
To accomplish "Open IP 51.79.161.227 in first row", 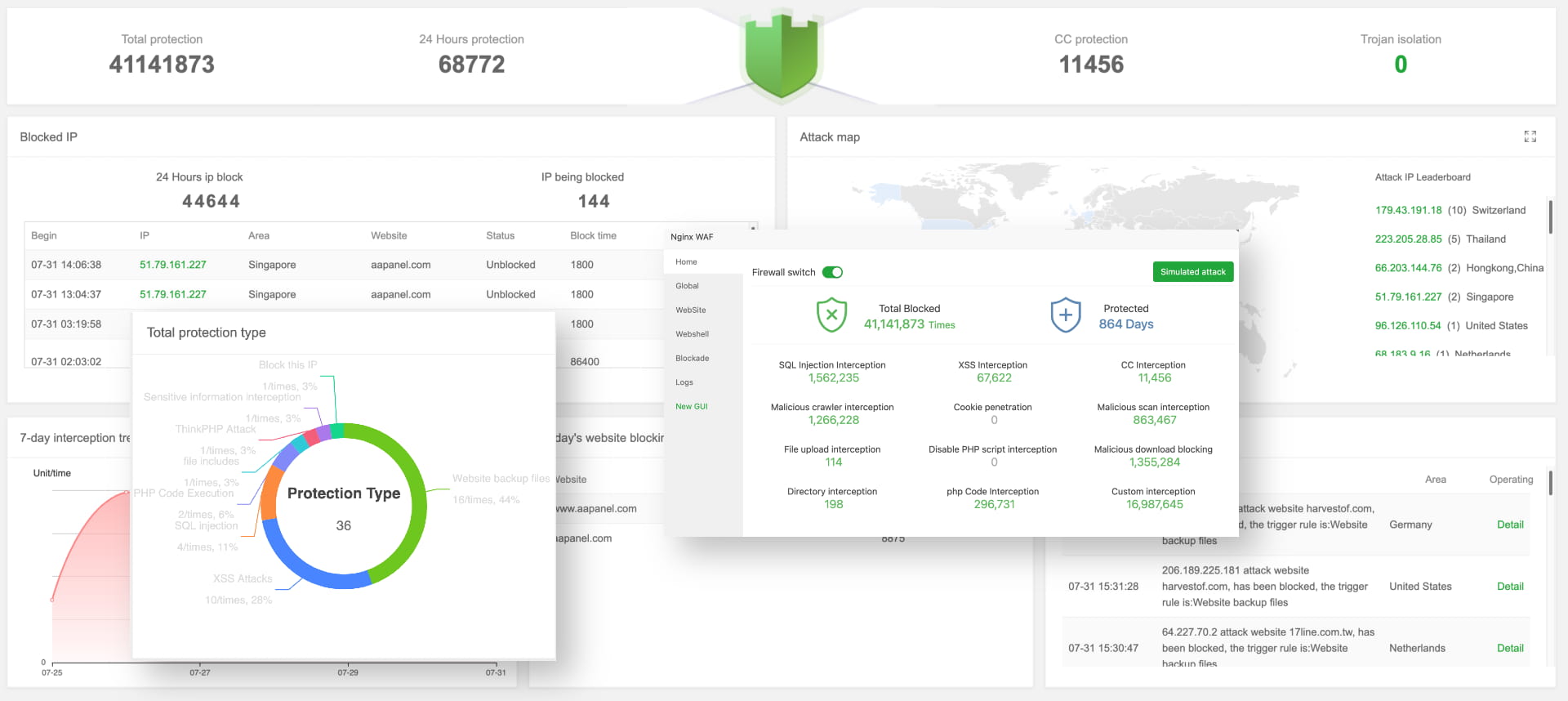I will coord(172,265).
